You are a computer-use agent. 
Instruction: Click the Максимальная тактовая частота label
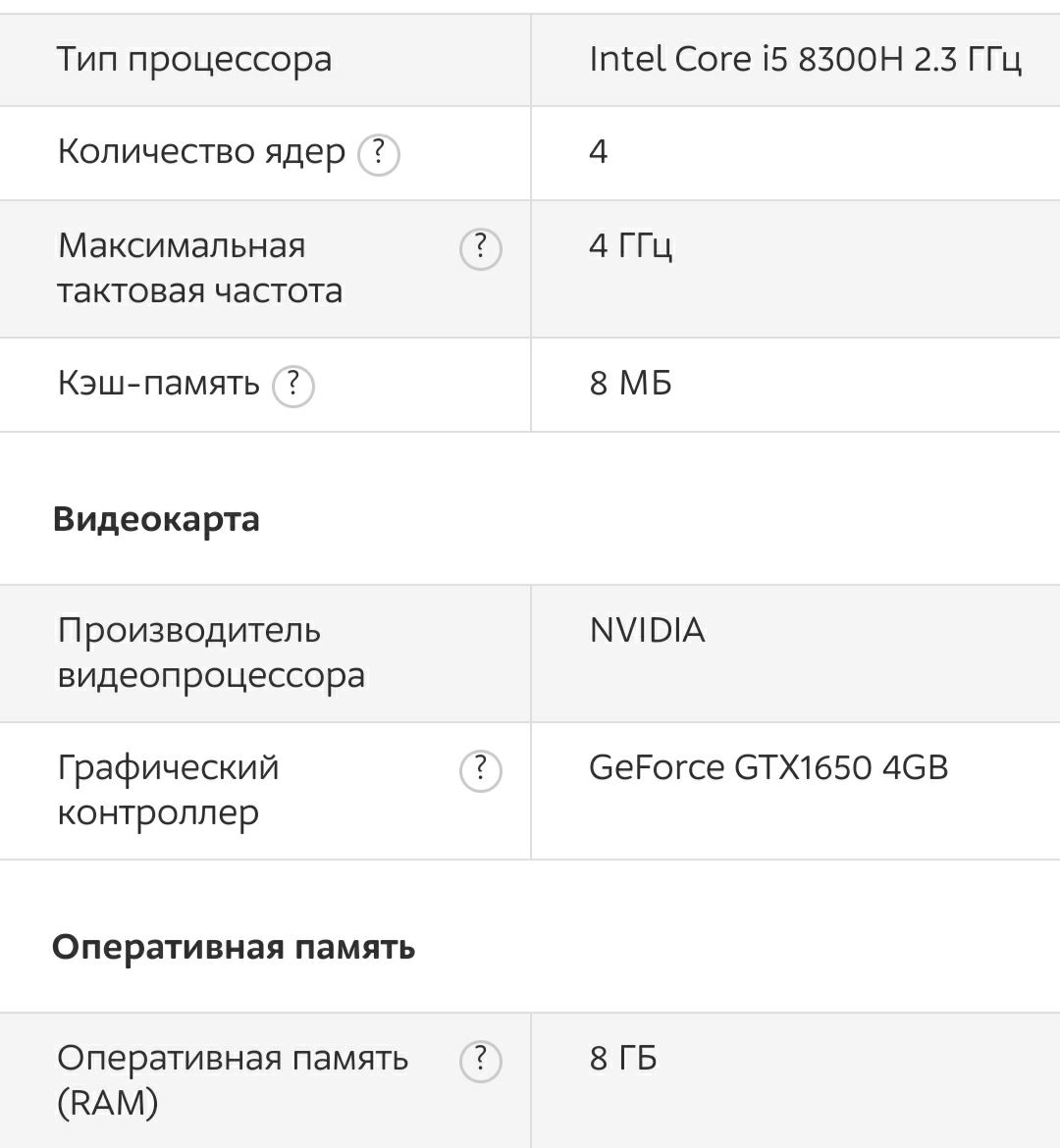200,268
